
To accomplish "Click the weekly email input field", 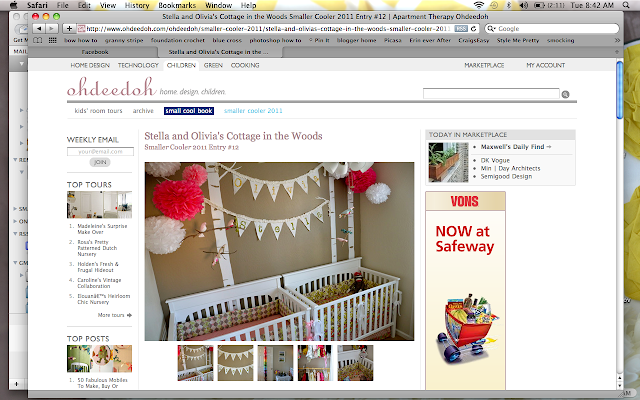I will pyautogui.click(x=100, y=151).
